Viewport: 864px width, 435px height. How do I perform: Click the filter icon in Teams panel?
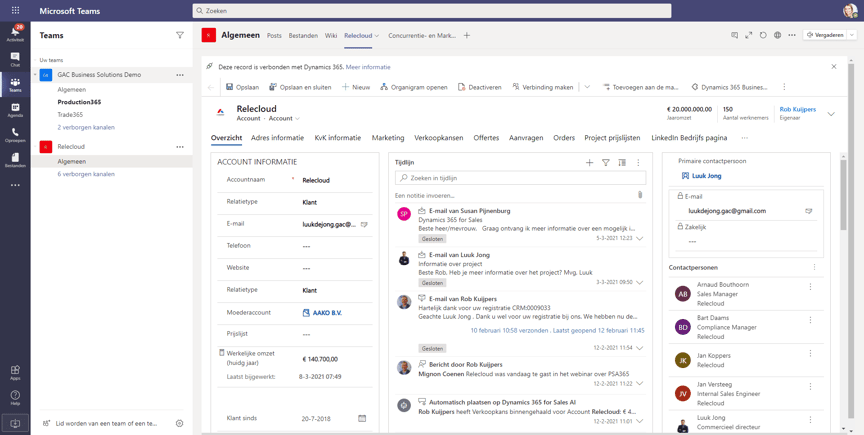coord(180,35)
